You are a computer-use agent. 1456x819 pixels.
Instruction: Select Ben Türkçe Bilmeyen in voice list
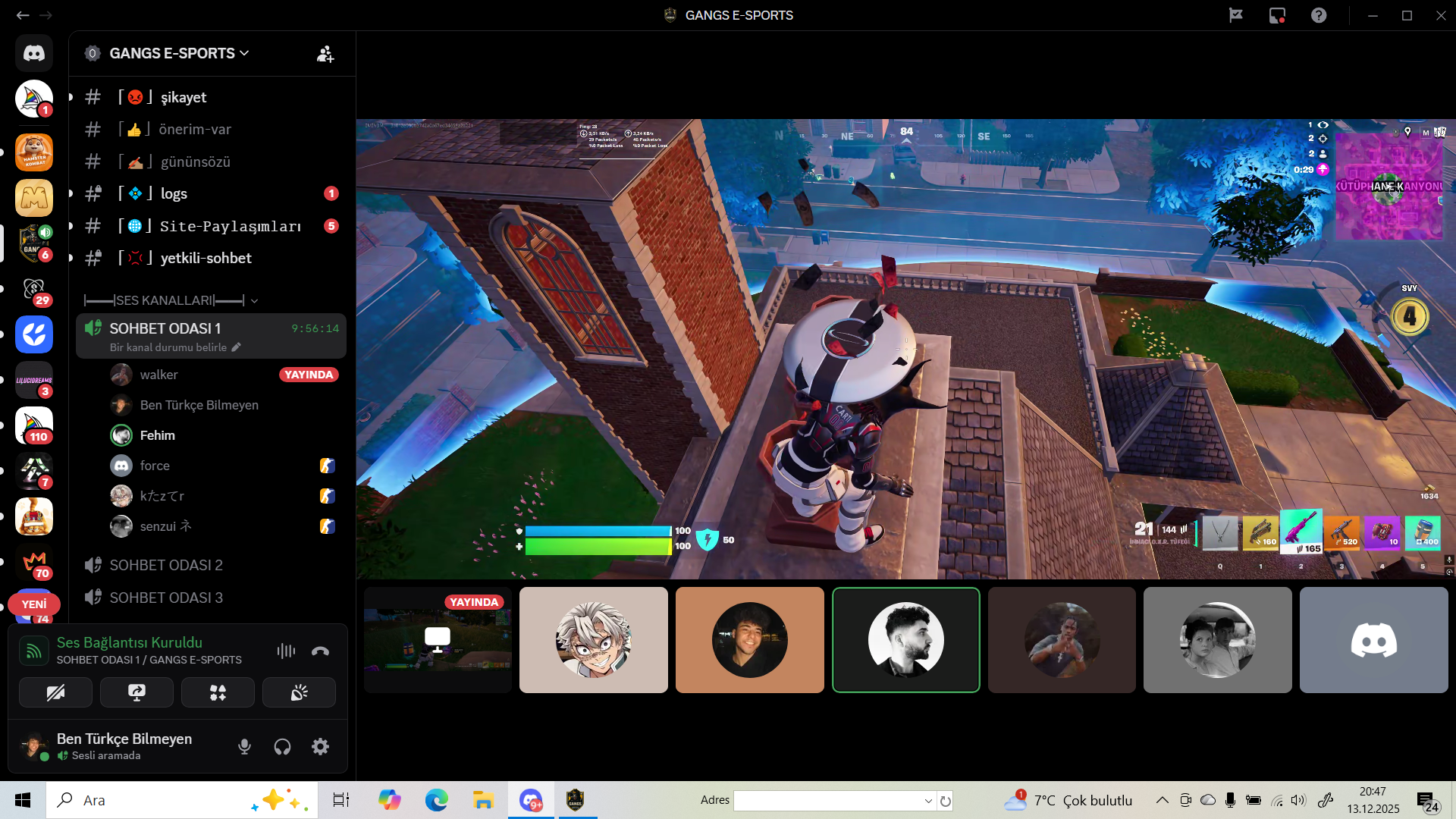[224, 405]
